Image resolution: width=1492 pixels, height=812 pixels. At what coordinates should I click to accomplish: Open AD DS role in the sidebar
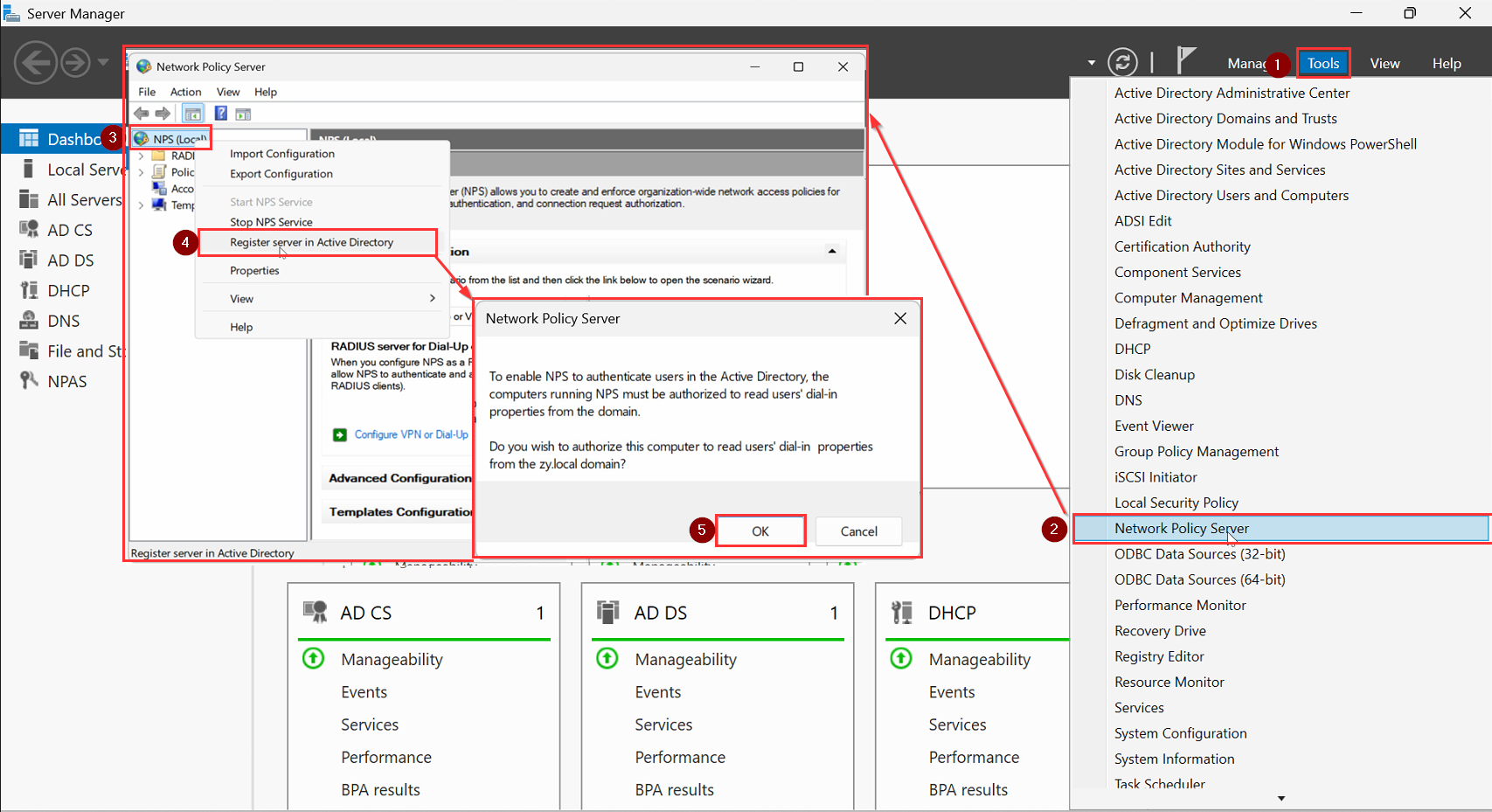pos(62,260)
